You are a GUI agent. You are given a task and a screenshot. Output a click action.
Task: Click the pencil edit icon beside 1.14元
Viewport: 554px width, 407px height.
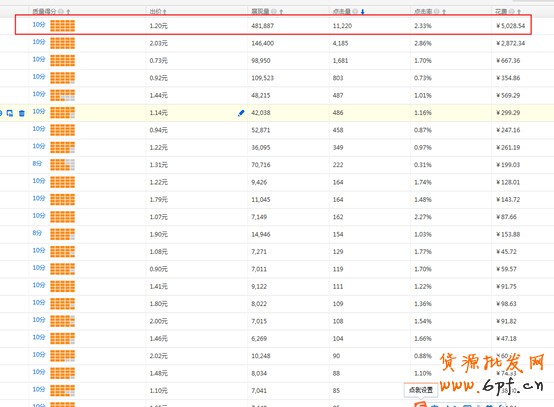click(x=241, y=113)
